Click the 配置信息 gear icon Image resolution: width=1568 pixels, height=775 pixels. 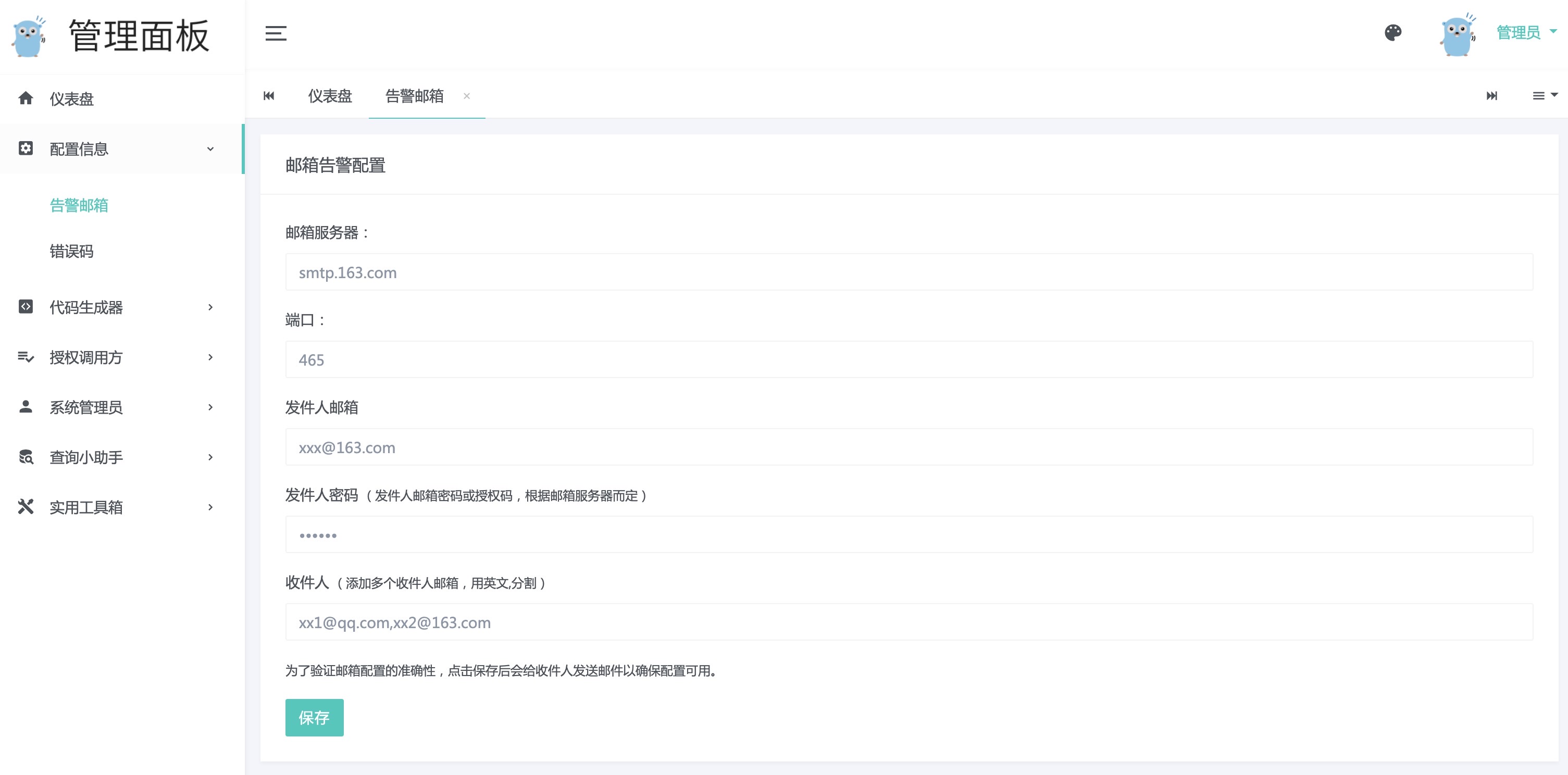pos(26,149)
